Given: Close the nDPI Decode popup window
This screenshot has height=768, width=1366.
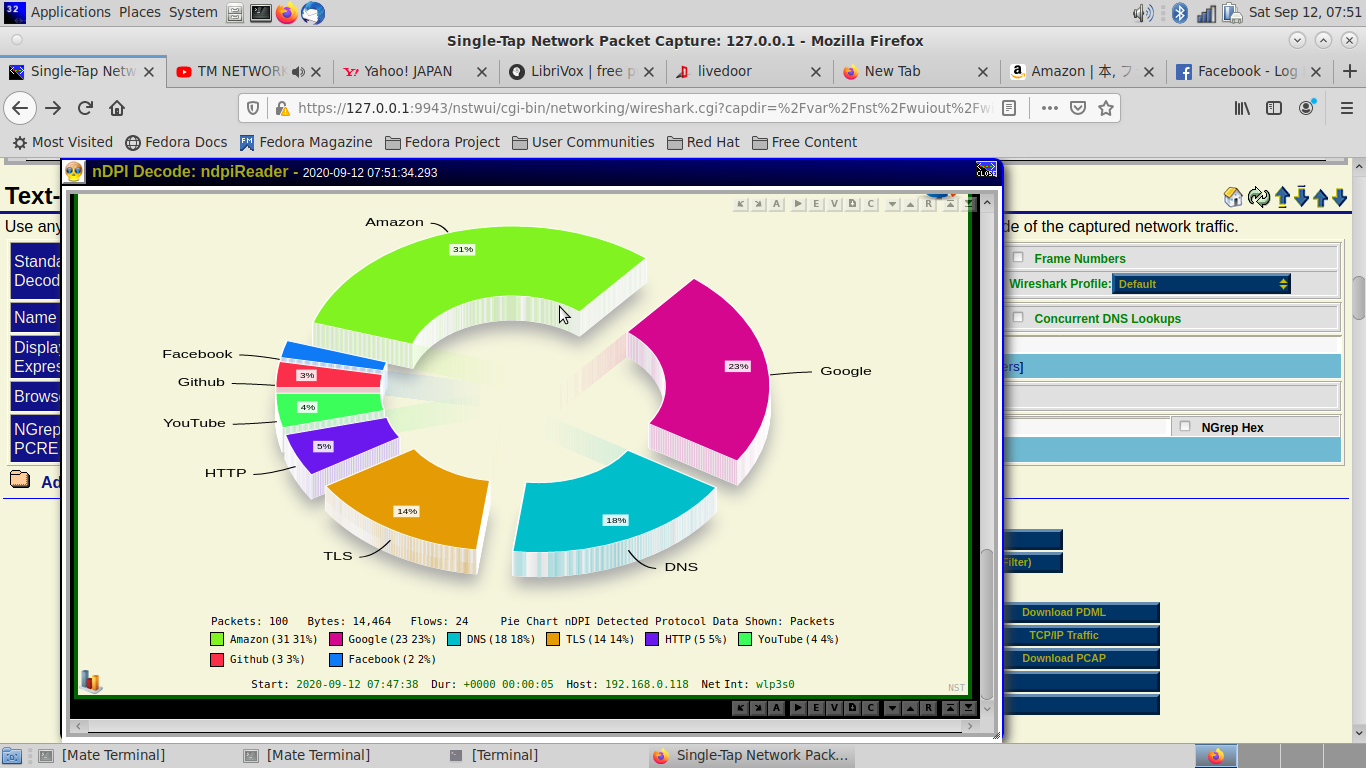Looking at the screenshot, I should (x=986, y=171).
